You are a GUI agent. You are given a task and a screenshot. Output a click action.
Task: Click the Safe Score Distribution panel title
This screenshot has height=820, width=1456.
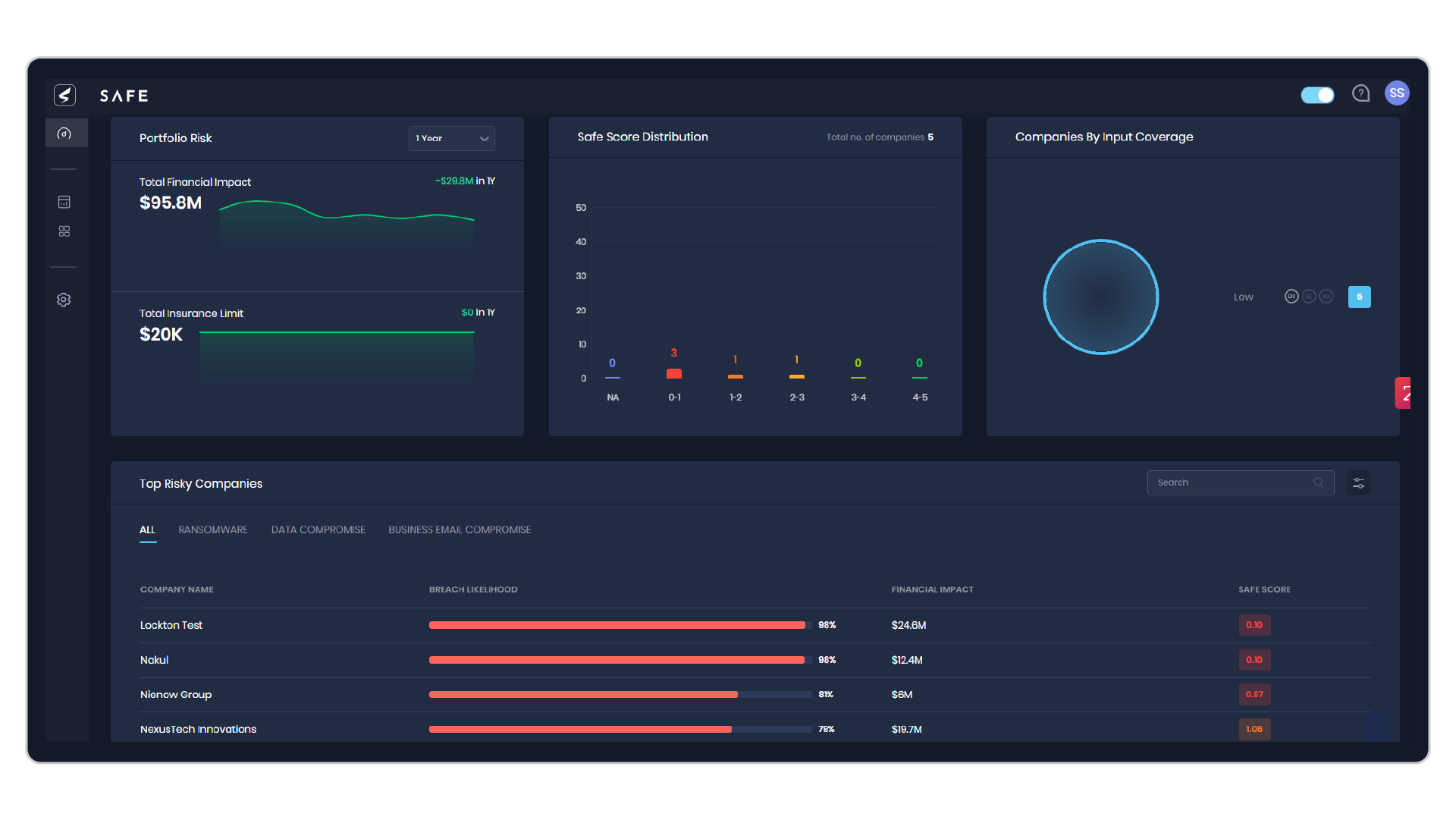pos(642,137)
